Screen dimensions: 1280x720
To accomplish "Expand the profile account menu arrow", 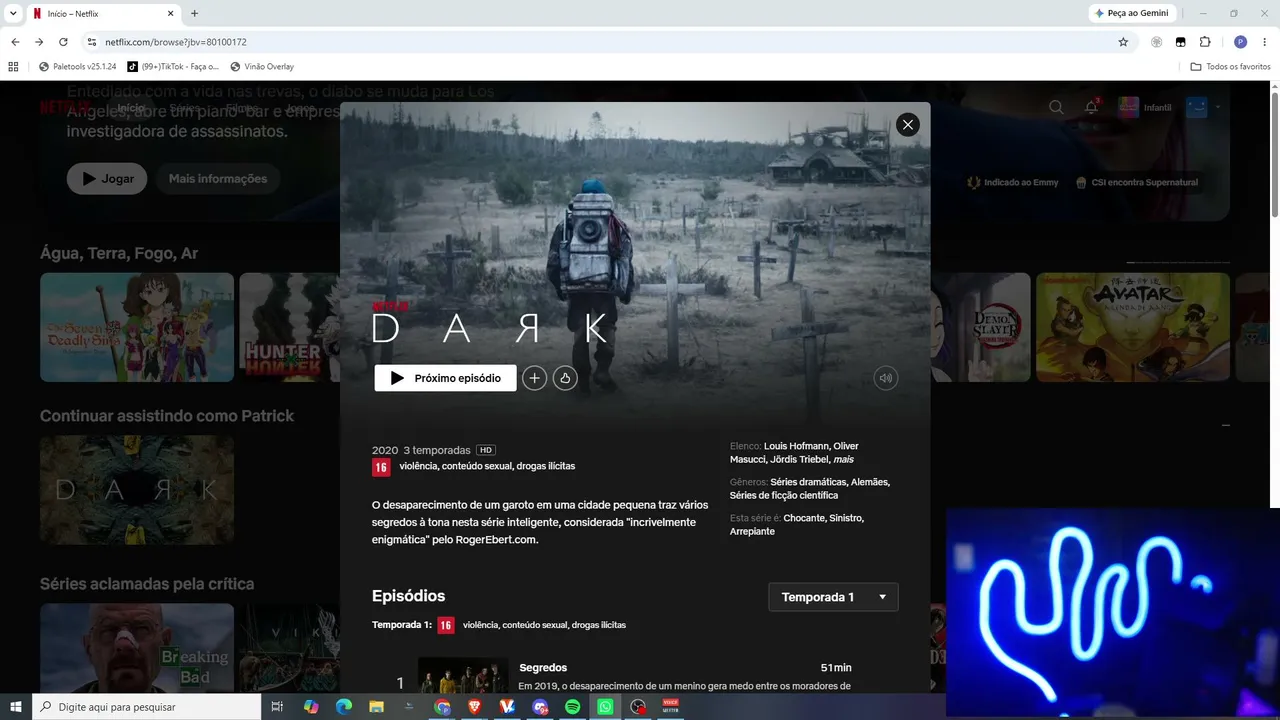I will (1218, 107).
